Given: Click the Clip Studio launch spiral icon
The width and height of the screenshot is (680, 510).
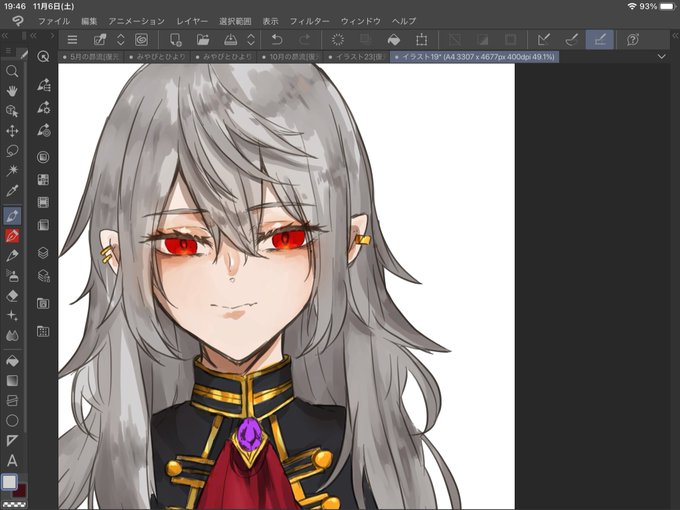Looking at the screenshot, I should (141, 40).
